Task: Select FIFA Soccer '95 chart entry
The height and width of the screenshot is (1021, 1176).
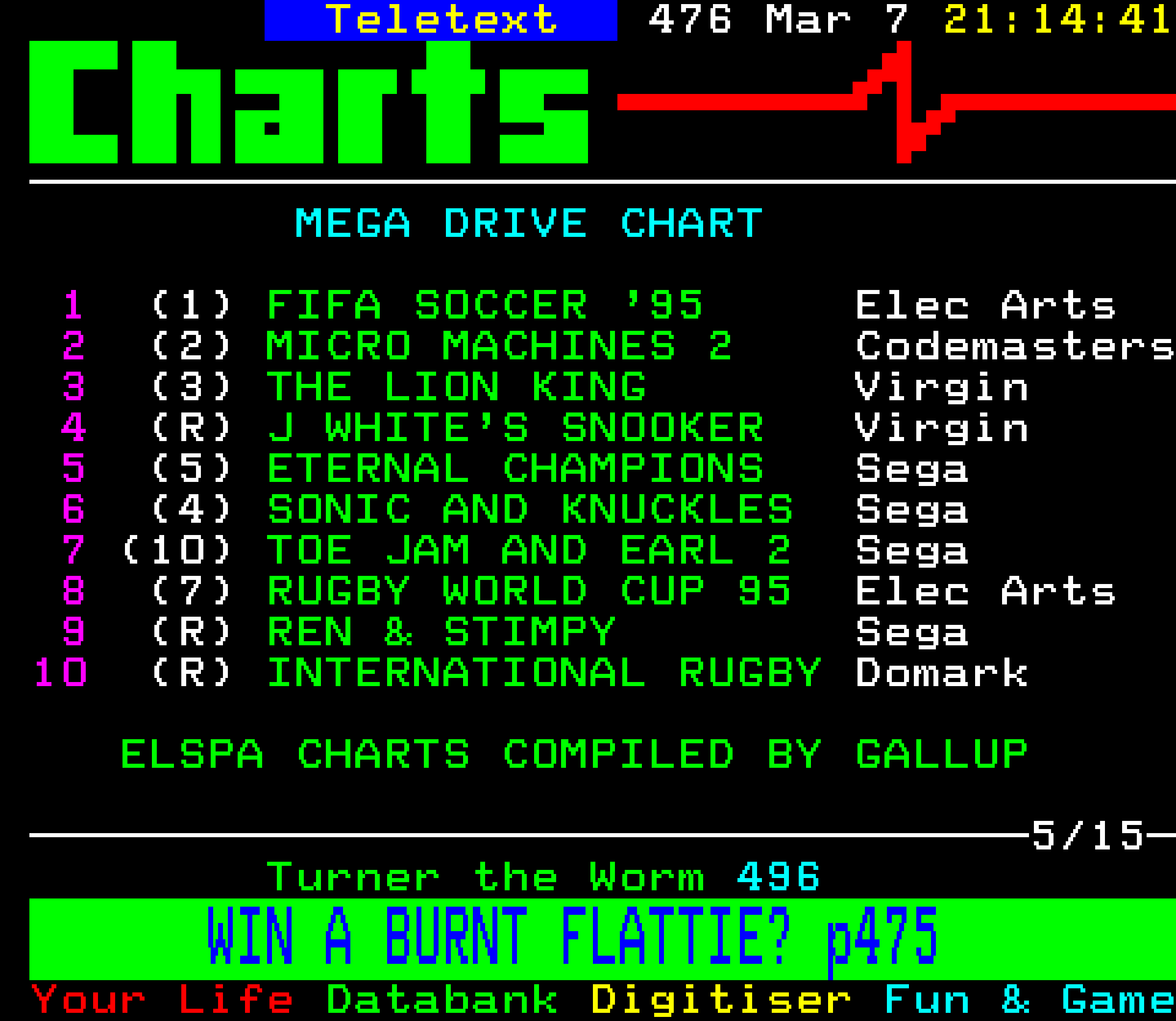Action: pos(485,305)
